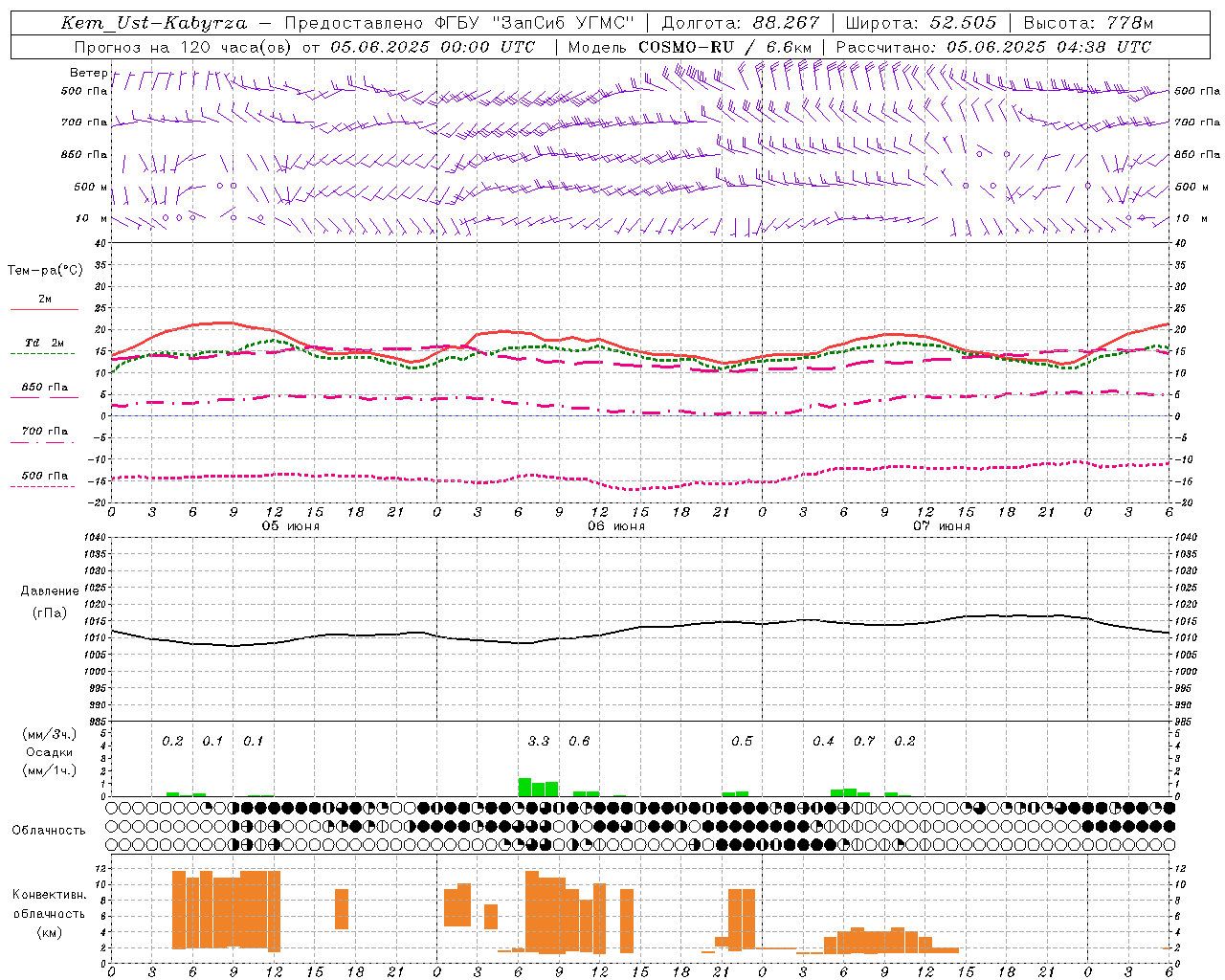Screen dimensions: 1225x980
Task: Click the 0.6 precipitation total value
Action: click(x=579, y=741)
